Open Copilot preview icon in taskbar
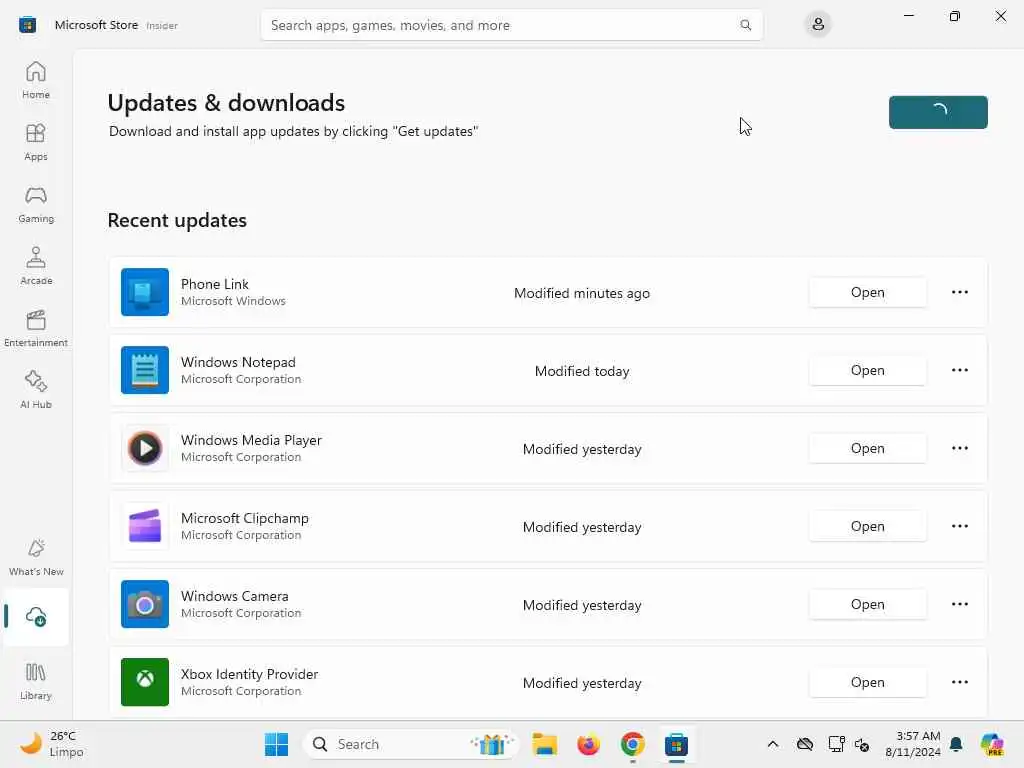 pos(992,744)
